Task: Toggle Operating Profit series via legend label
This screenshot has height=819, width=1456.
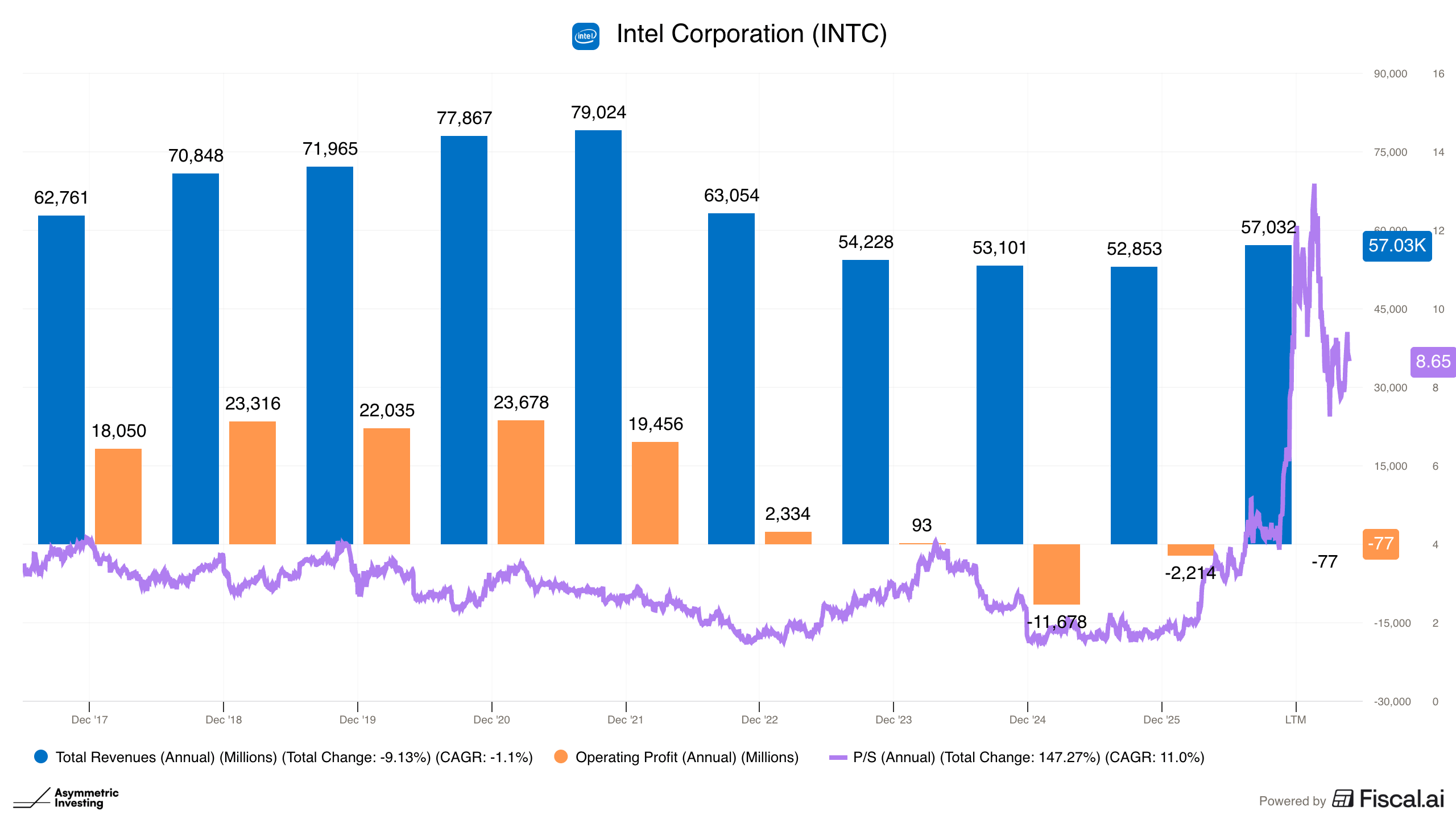Action: tap(687, 757)
